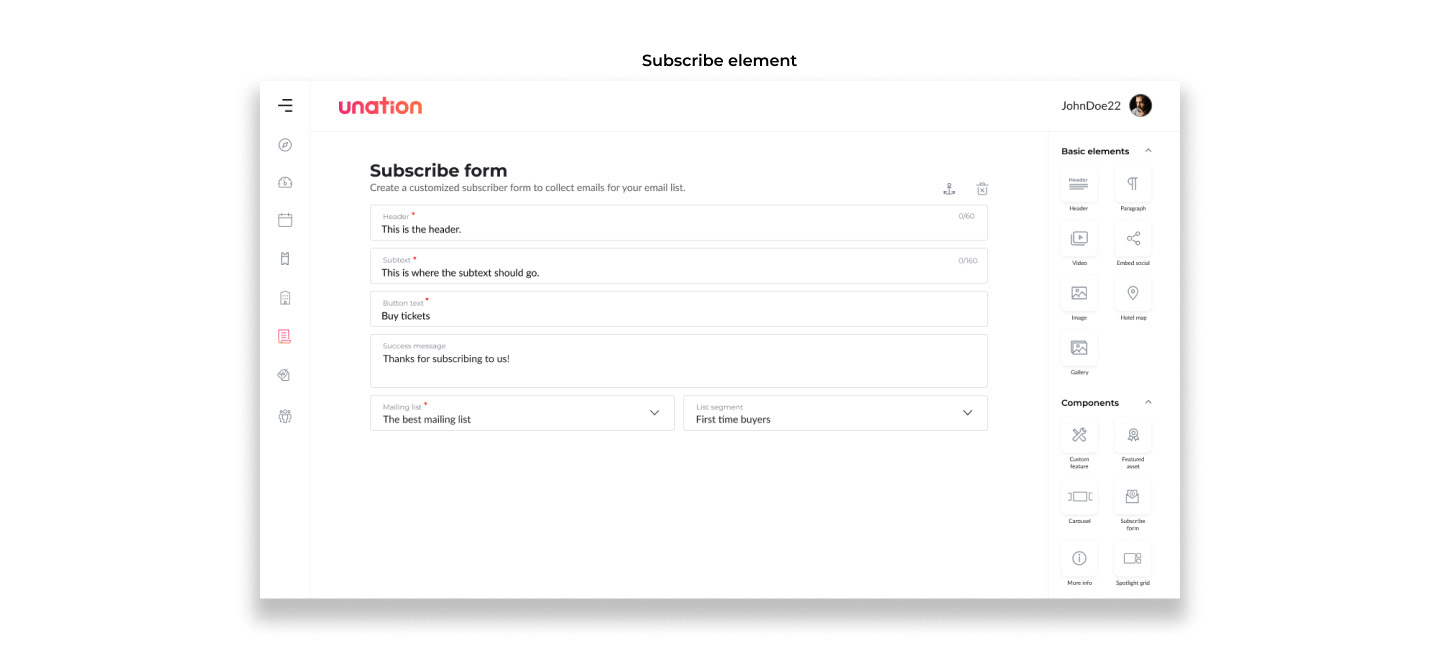Image resolution: width=1440 pixels, height=648 pixels.
Task: Add a Carousel component
Action: (x=1079, y=496)
